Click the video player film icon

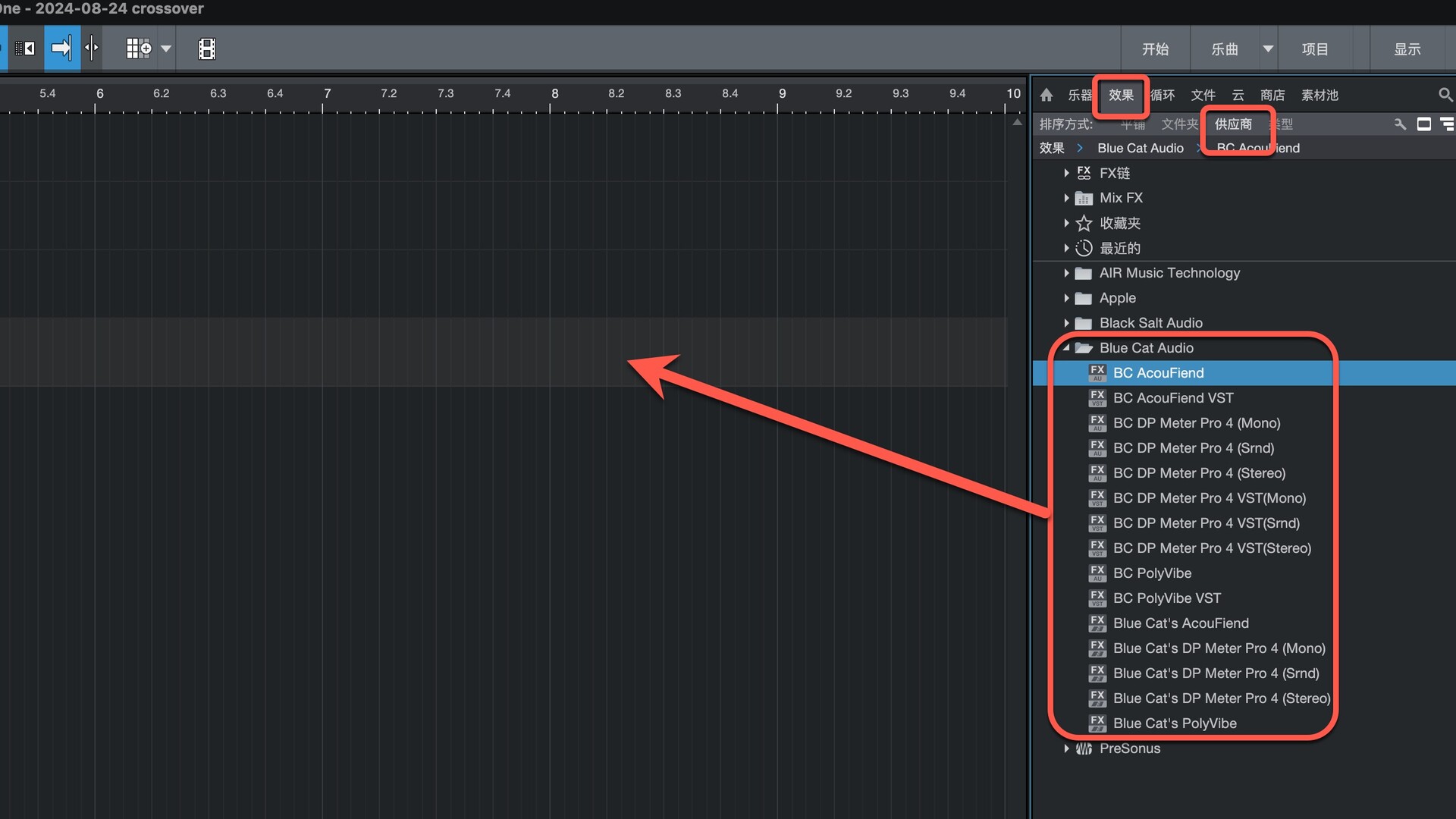206,49
